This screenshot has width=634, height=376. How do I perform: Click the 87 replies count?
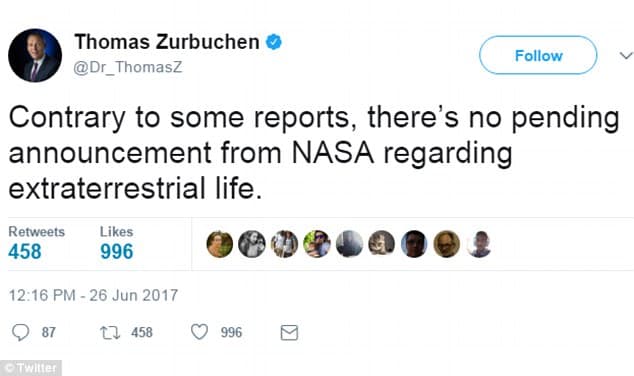pos(49,333)
